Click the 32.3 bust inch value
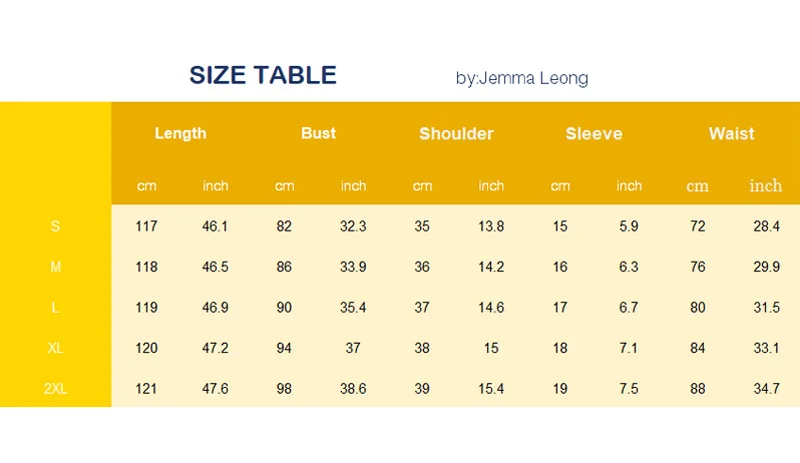This screenshot has width=800, height=463. 353,226
